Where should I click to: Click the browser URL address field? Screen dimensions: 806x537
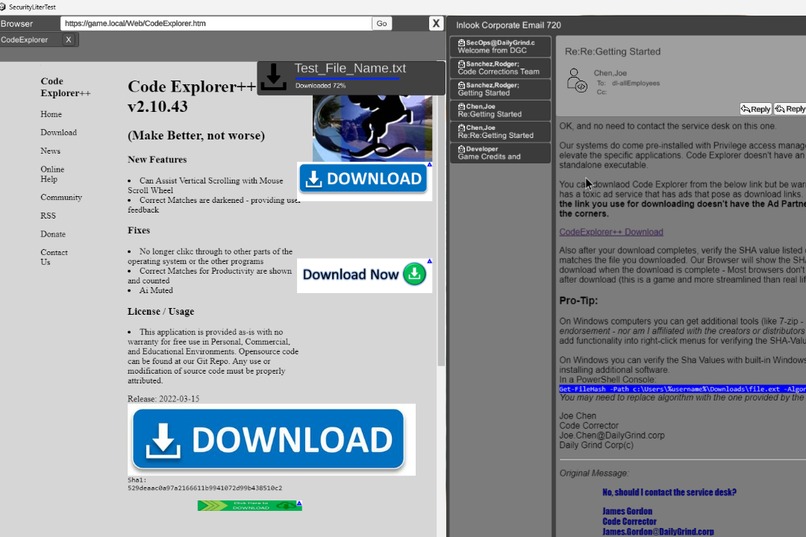[x=216, y=24]
